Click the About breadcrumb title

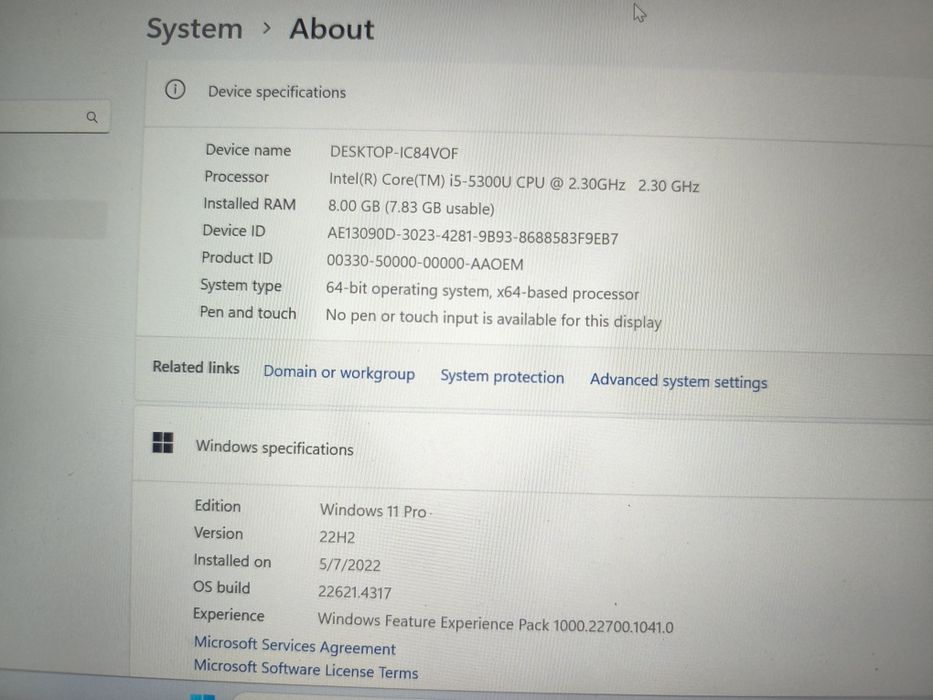click(x=331, y=29)
